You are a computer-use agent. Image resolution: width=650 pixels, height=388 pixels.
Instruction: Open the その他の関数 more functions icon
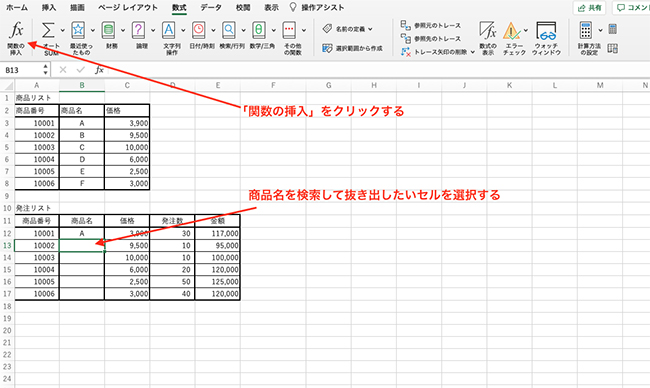tap(289, 30)
